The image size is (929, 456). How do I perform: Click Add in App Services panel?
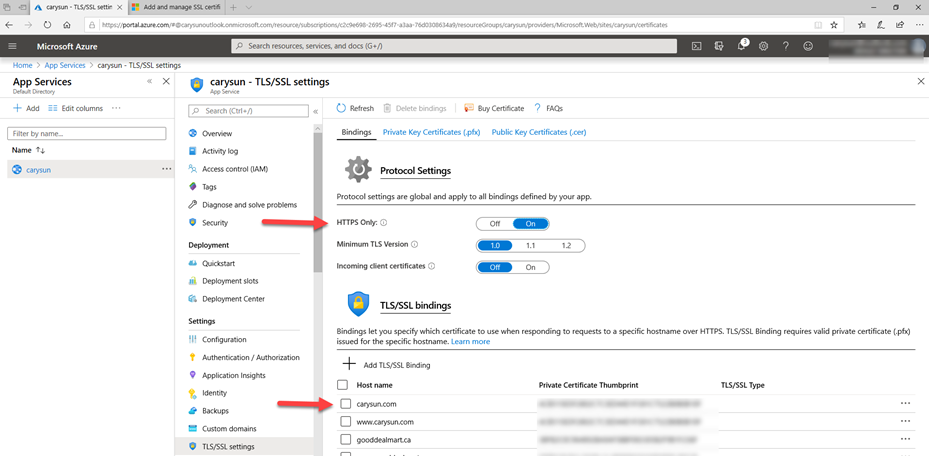(26, 108)
